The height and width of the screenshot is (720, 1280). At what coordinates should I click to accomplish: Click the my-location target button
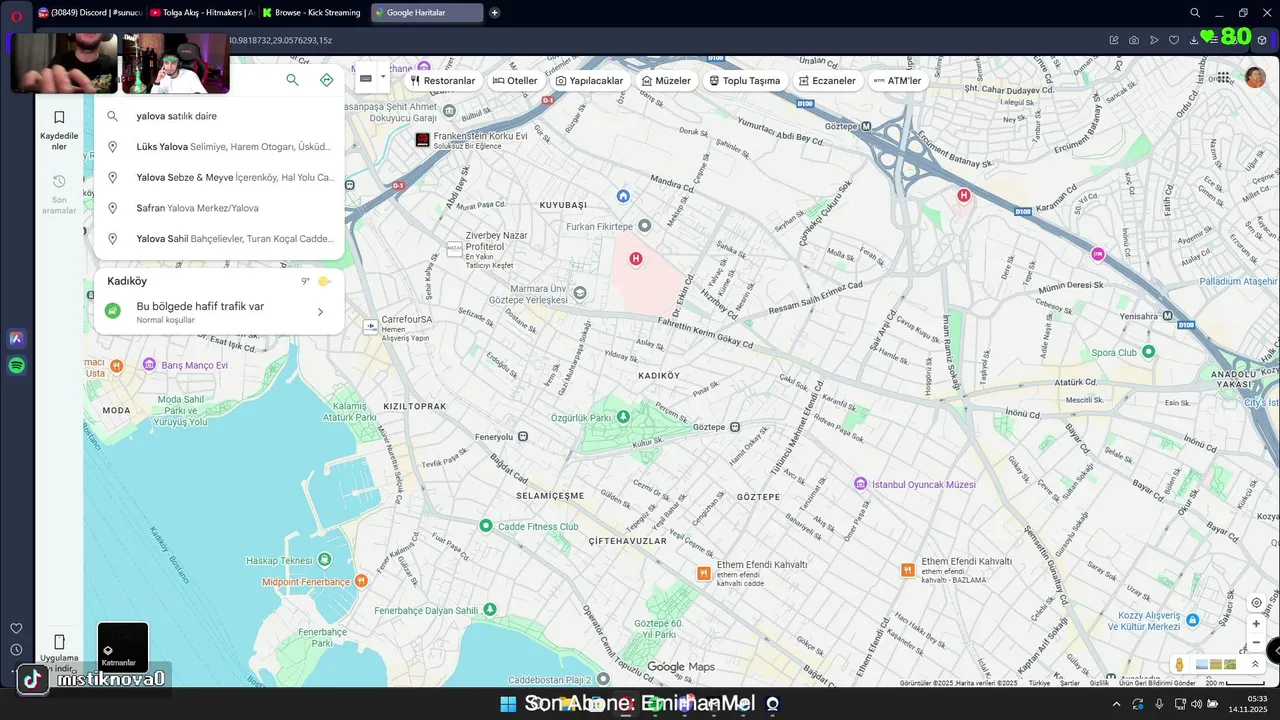point(1256,603)
